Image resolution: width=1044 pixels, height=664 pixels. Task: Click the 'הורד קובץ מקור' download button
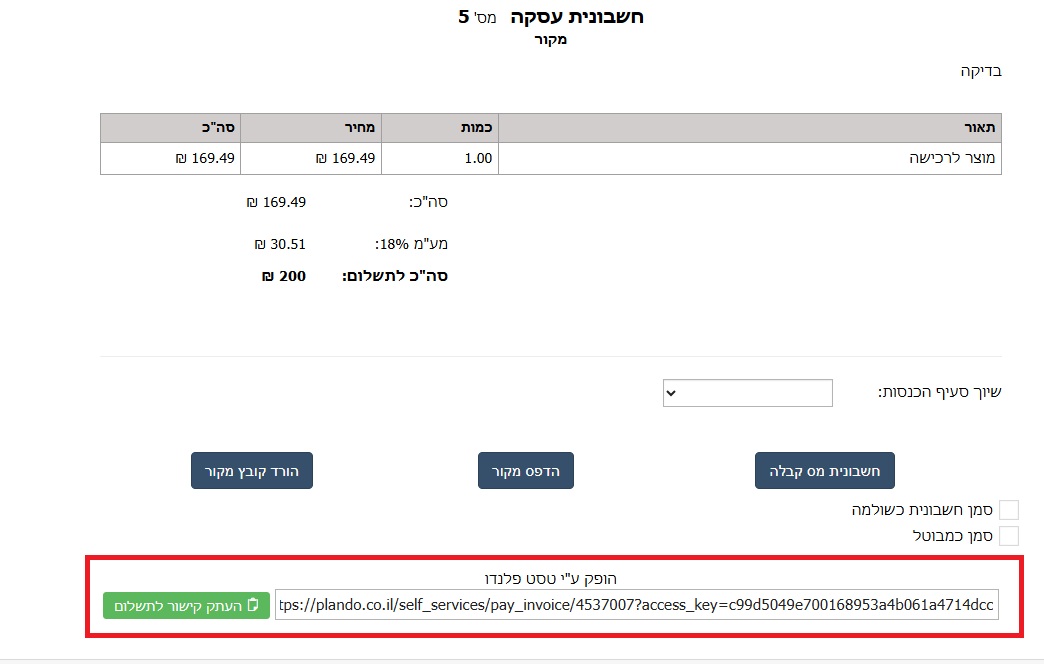[252, 470]
